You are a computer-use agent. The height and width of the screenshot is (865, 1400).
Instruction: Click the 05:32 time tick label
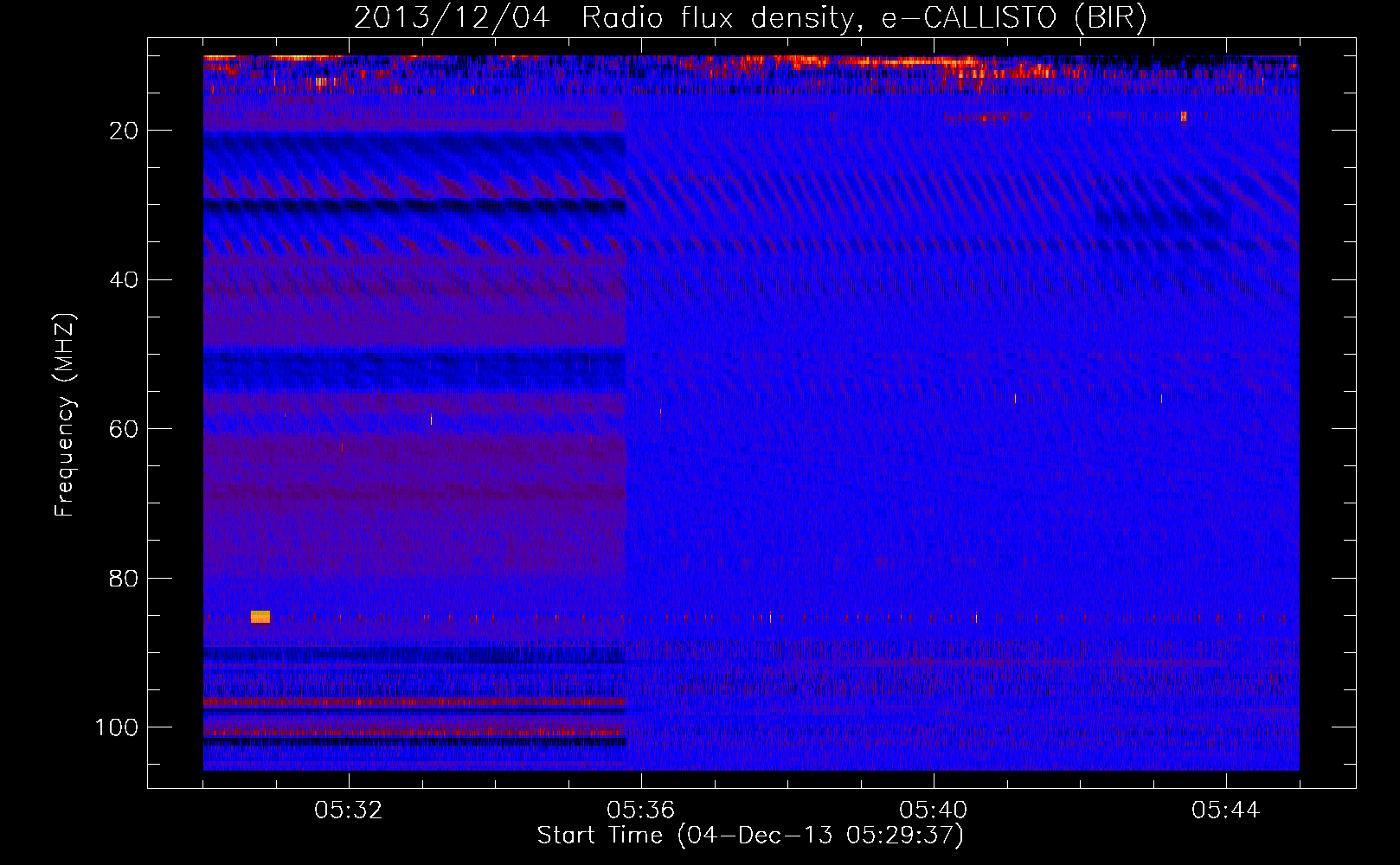(349, 811)
